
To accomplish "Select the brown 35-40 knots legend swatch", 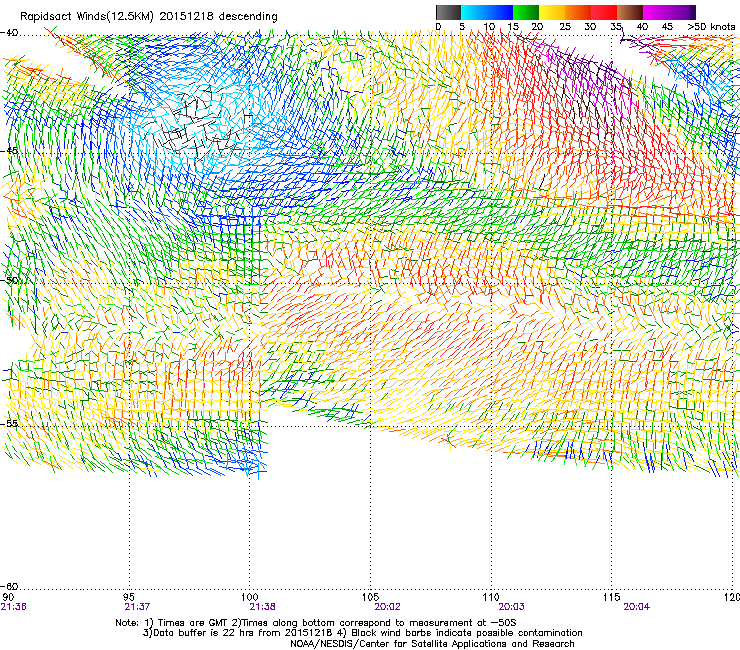I will pos(630,12).
